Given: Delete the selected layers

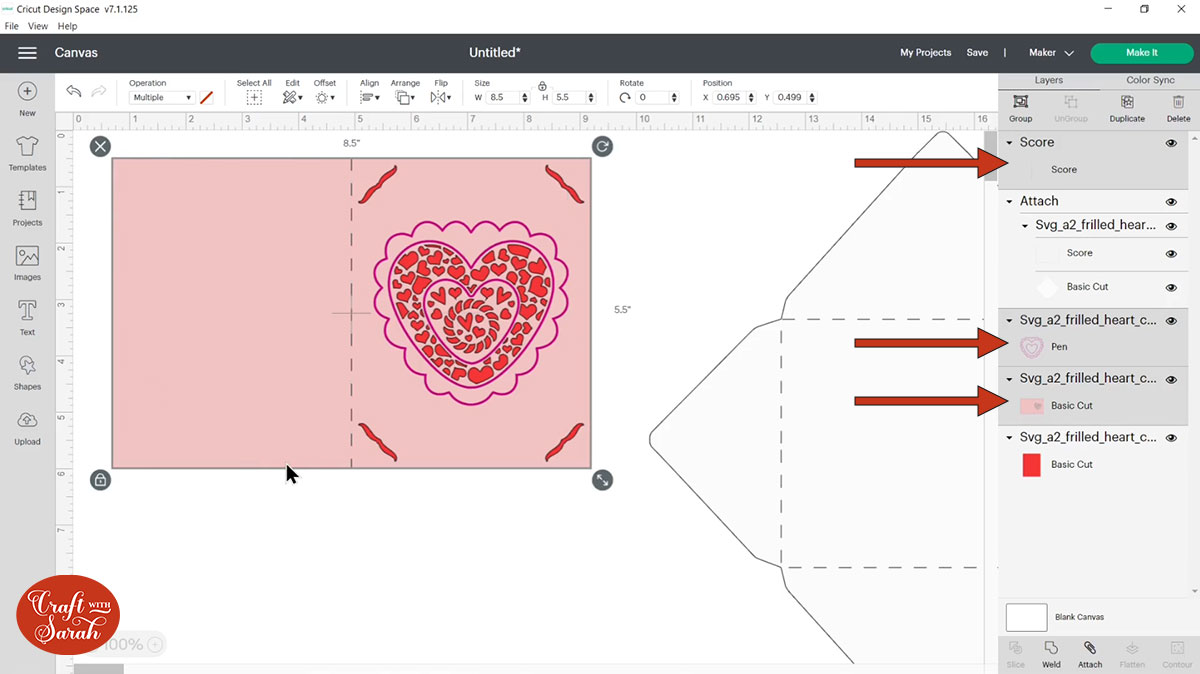Looking at the screenshot, I should point(1178,108).
